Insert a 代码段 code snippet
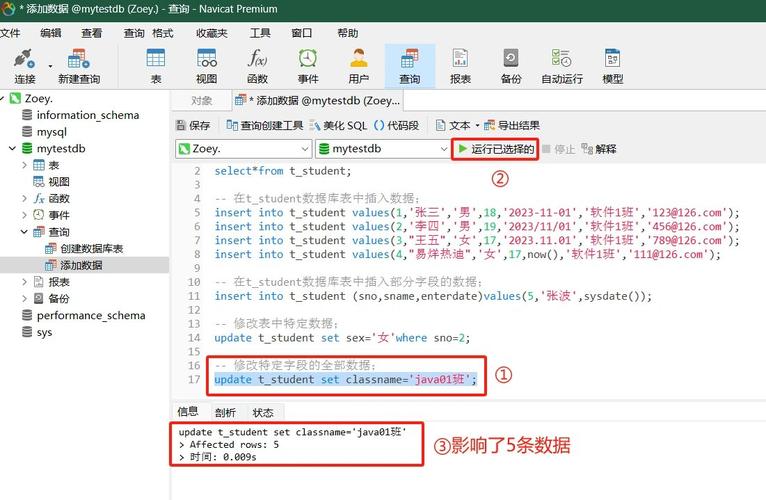Image resolution: width=766 pixels, height=500 pixels. tap(396, 126)
